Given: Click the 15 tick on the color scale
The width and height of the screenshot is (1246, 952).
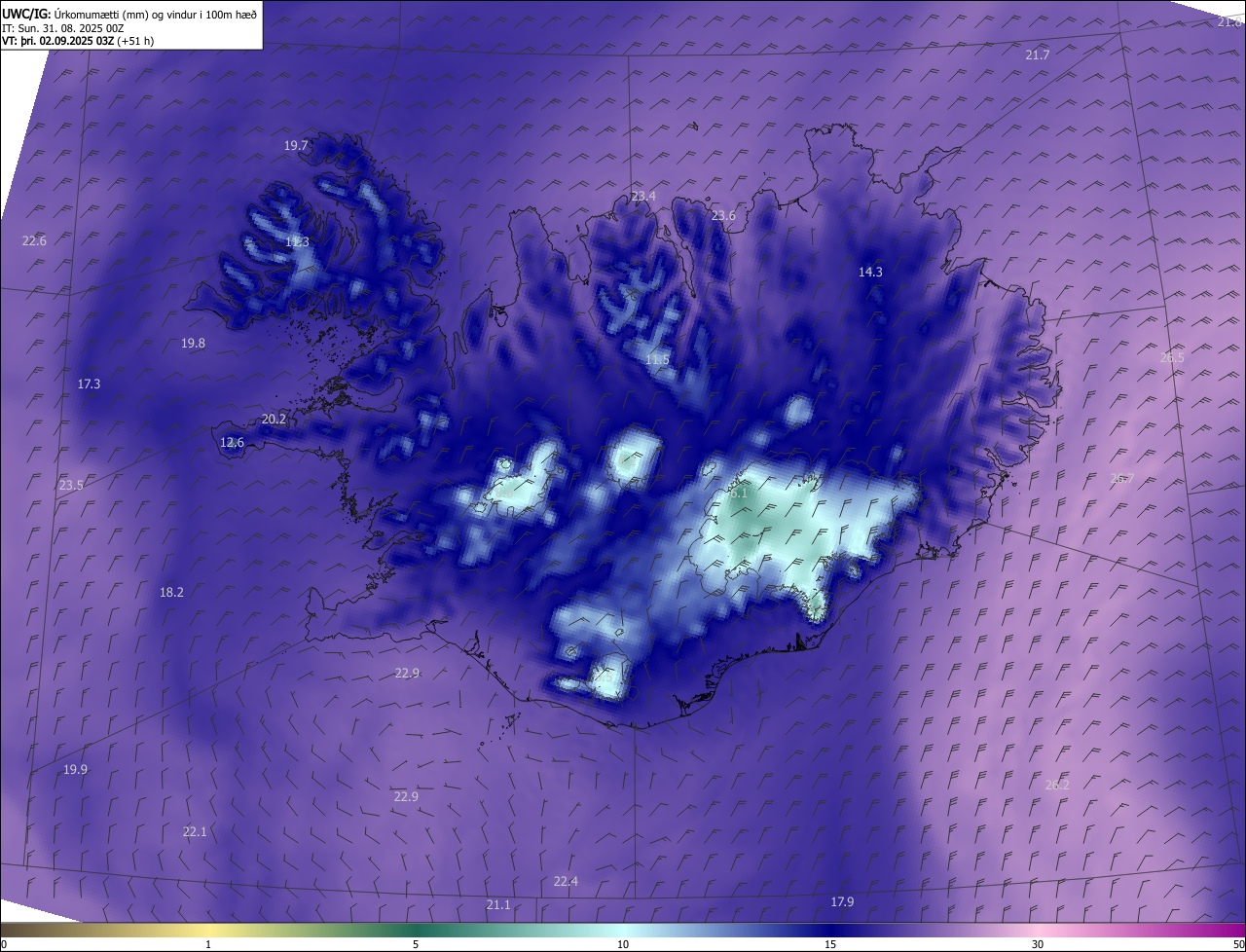Looking at the screenshot, I should (830, 944).
